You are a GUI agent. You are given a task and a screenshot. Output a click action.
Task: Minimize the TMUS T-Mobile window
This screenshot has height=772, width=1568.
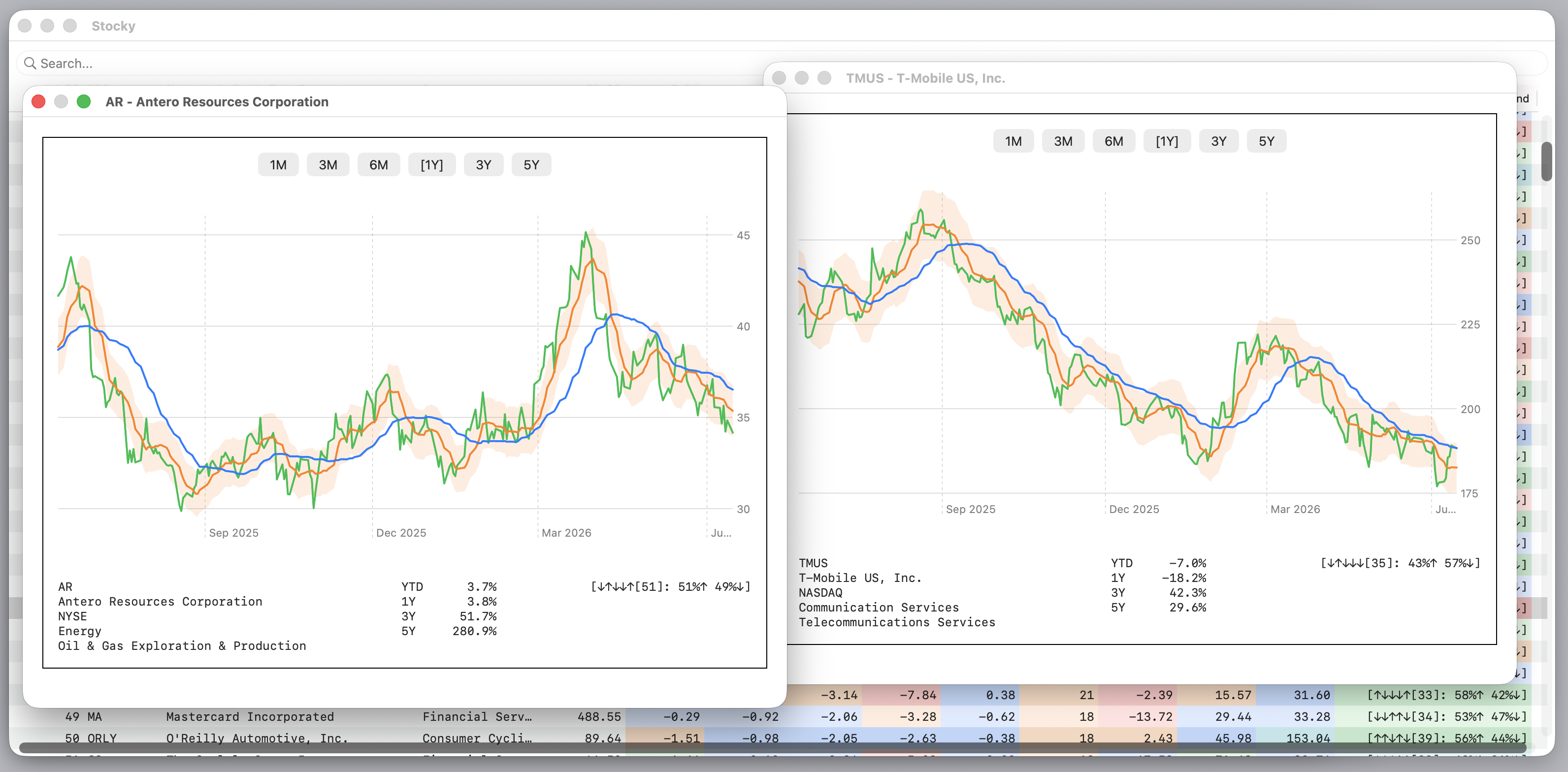tap(802, 78)
